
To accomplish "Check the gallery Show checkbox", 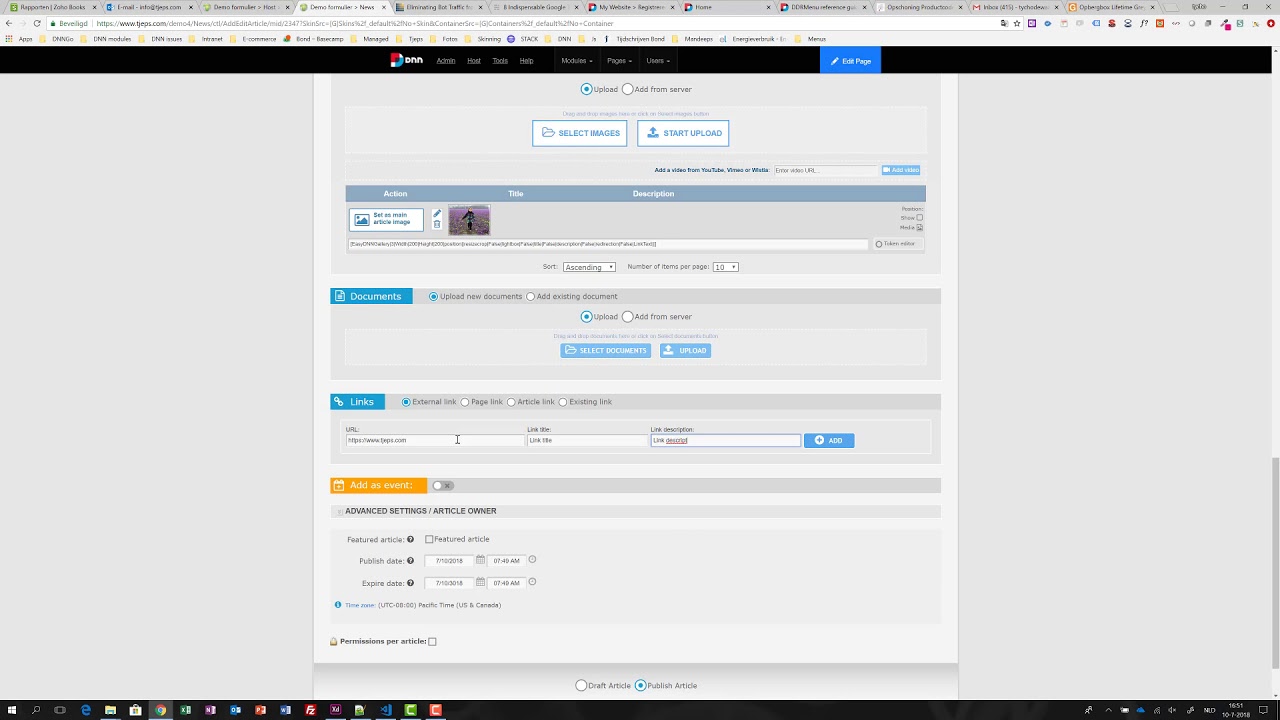I will click(x=920, y=217).
